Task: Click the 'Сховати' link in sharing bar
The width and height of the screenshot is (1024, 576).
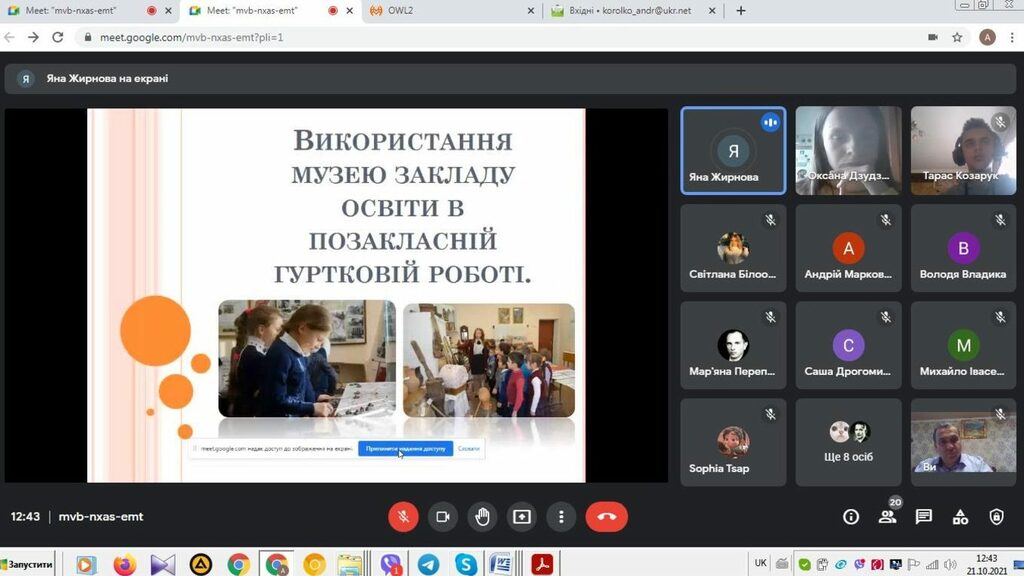Action: coord(469,449)
